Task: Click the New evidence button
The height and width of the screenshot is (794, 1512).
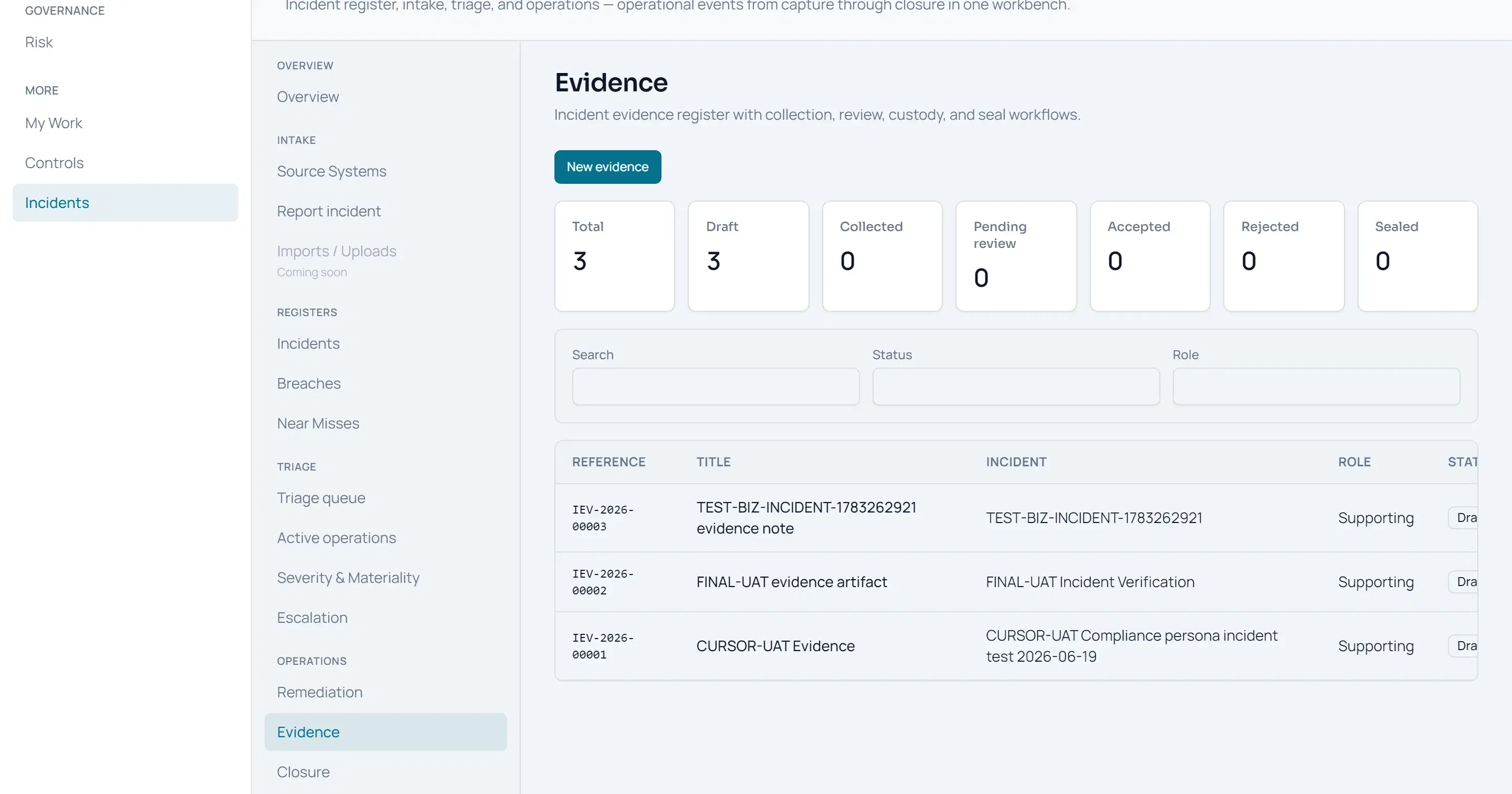Action: coord(607,167)
